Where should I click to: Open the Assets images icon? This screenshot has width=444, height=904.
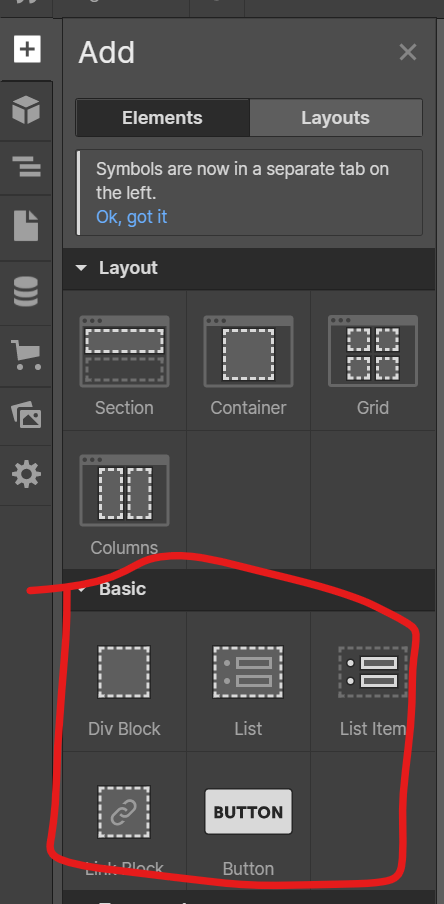(26, 415)
